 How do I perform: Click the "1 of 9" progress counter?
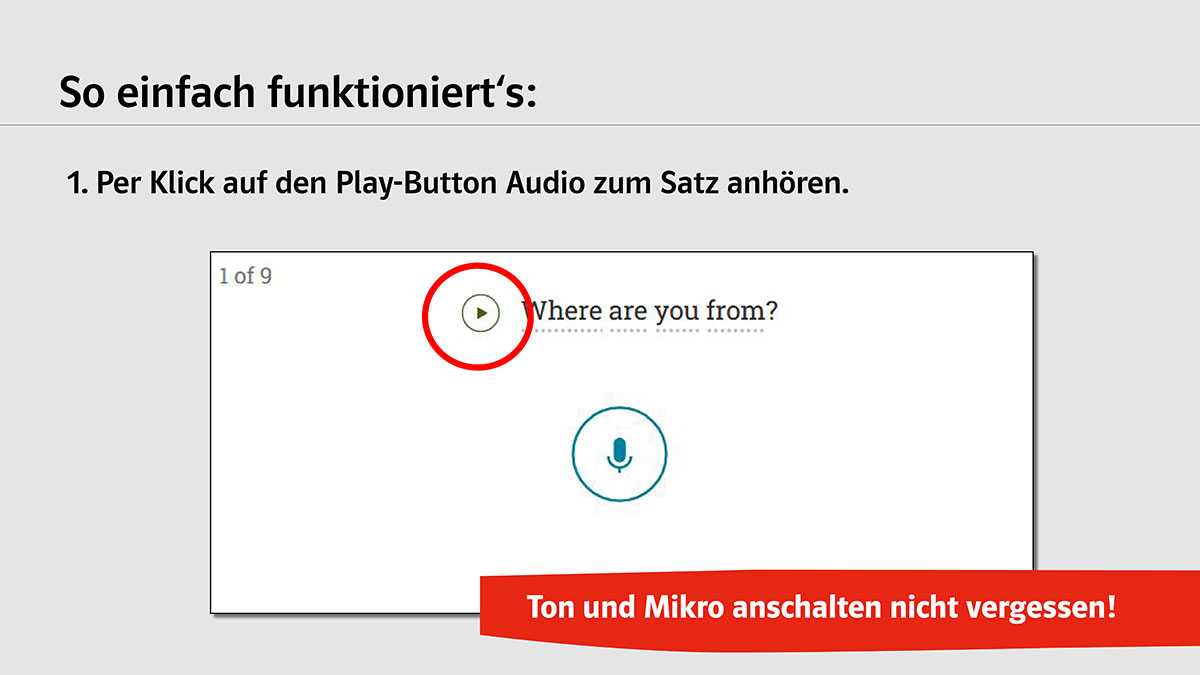(x=245, y=276)
